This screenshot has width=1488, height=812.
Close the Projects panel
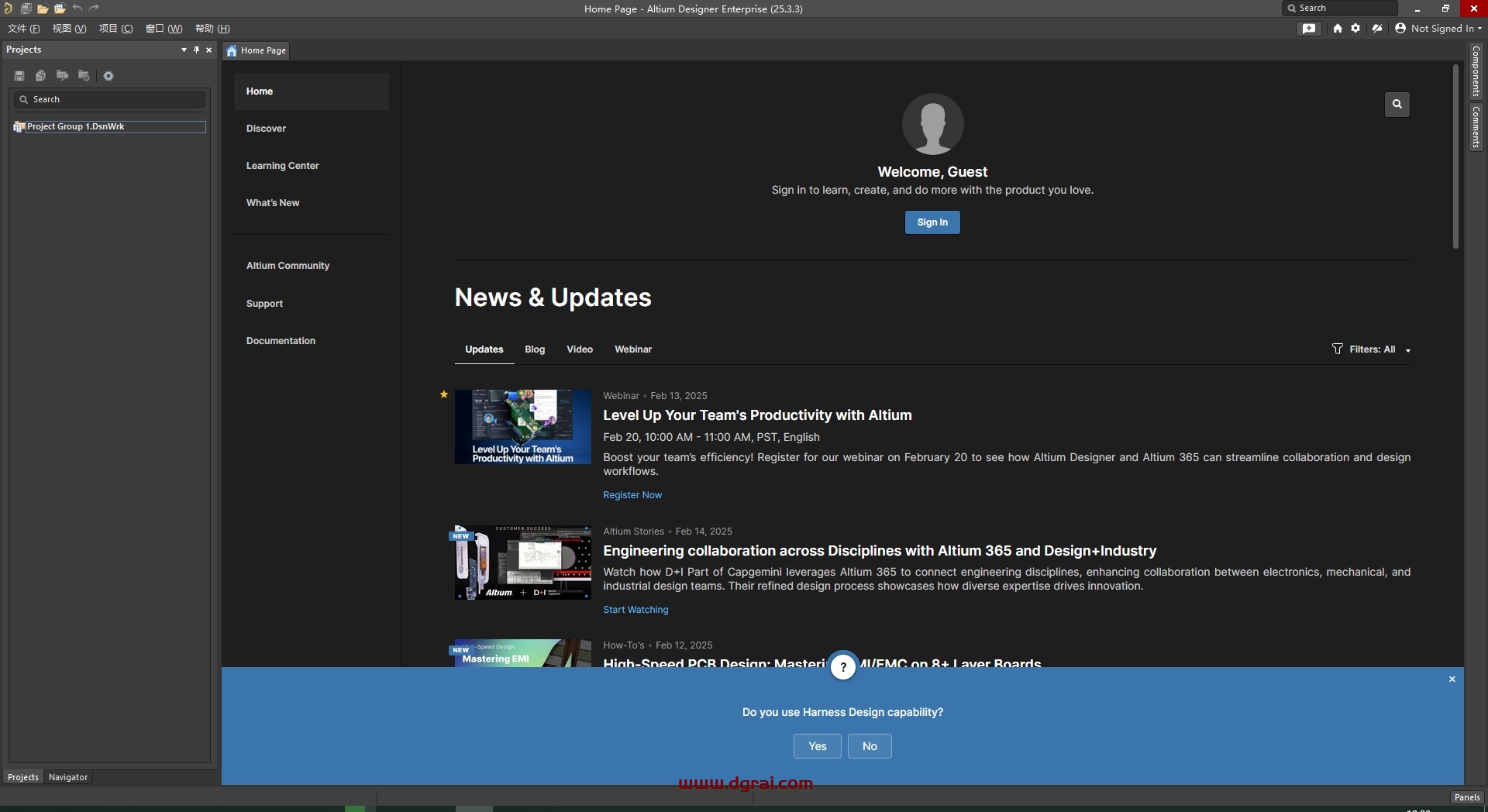point(208,50)
